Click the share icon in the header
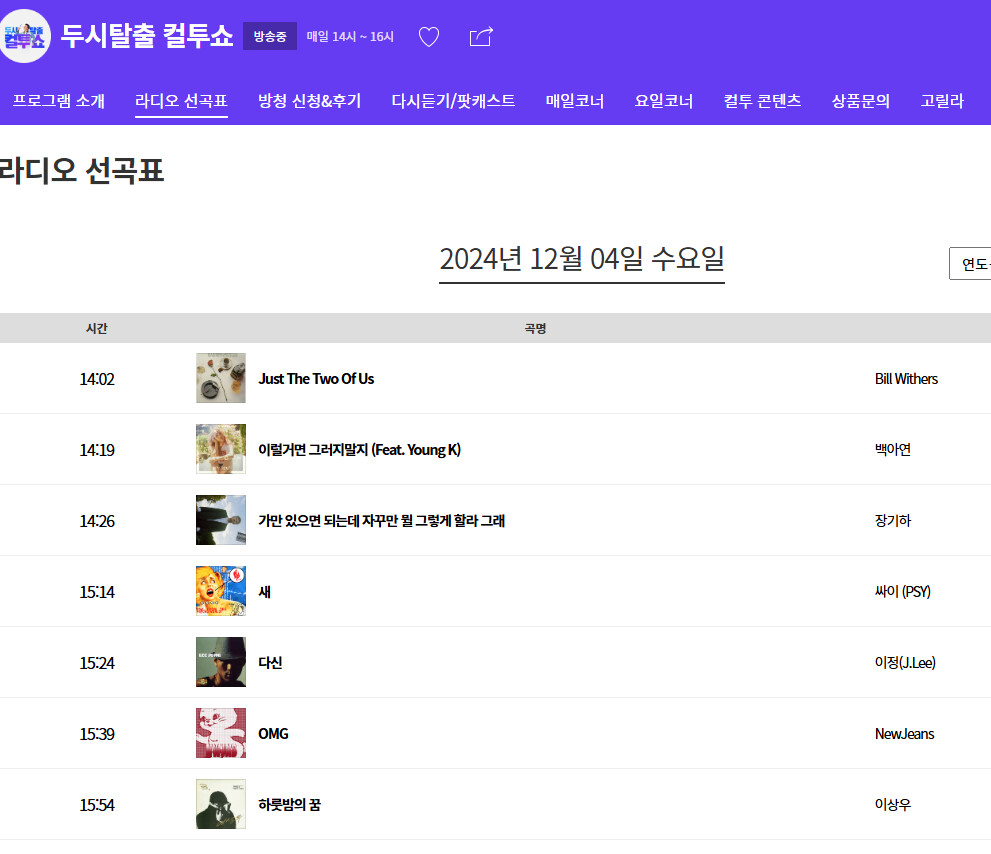The width and height of the screenshot is (991, 854). [x=481, y=37]
